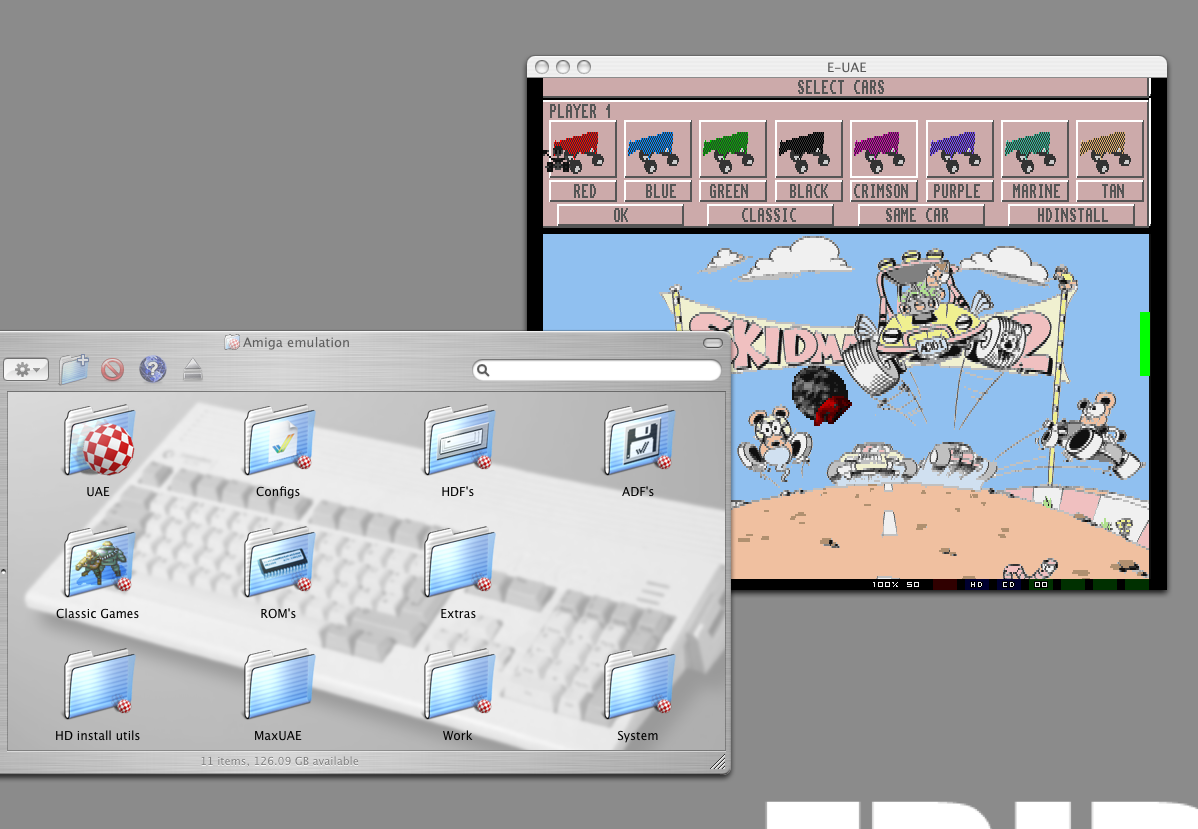Screen dimensions: 1198x829
Task: Select the crimson car image
Action: point(883,150)
